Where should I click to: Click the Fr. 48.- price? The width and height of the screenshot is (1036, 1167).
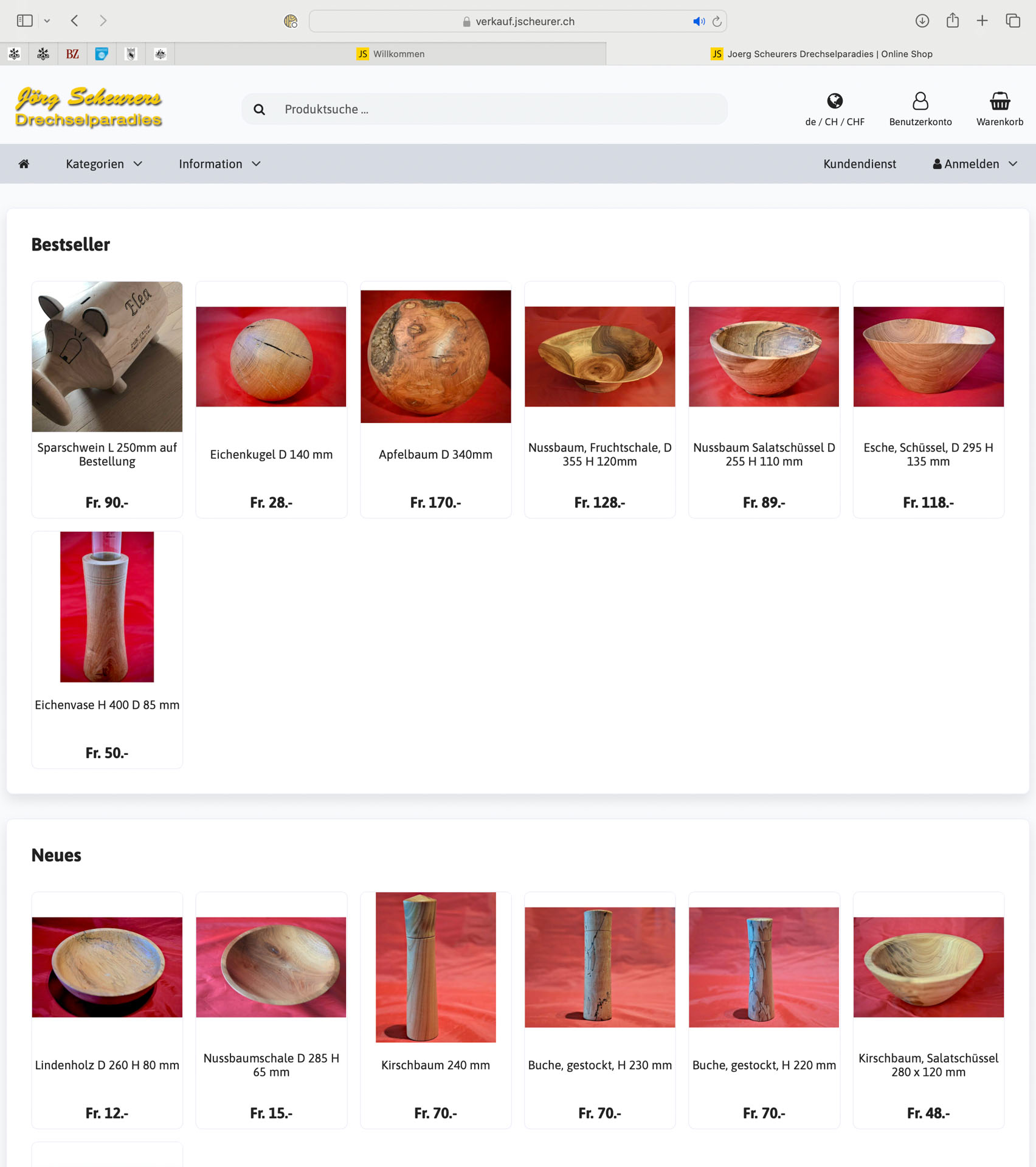928,1114
